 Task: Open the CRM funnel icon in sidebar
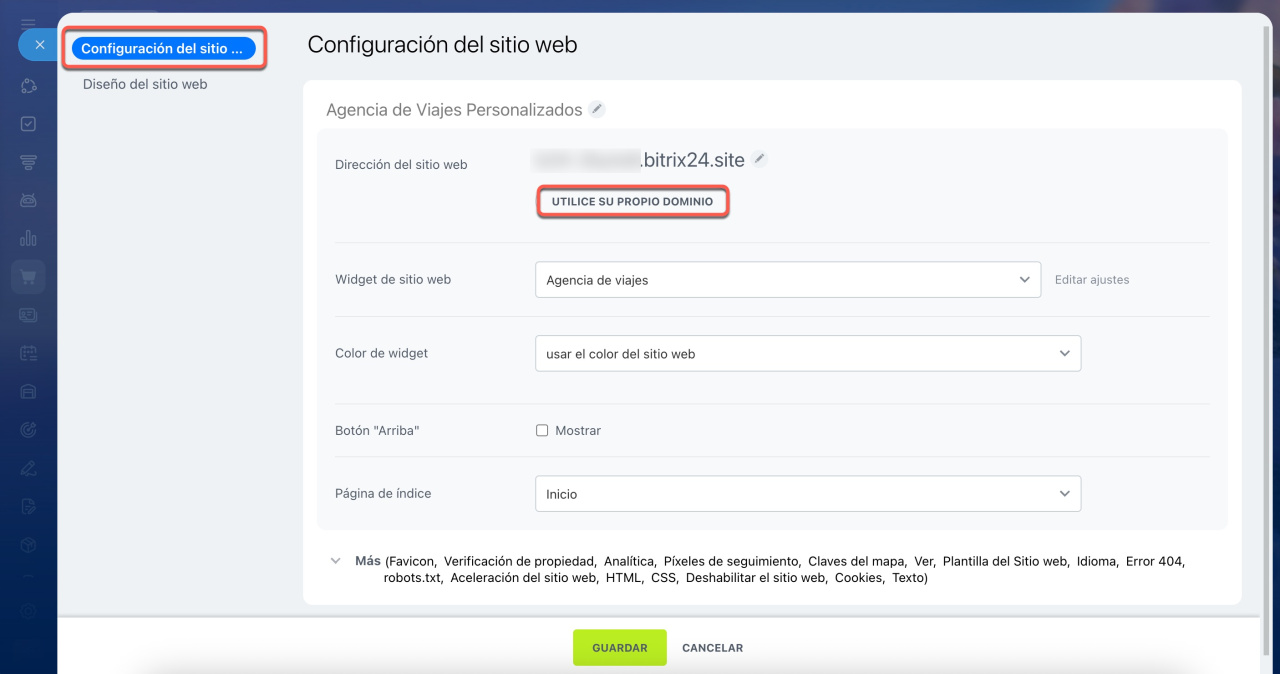click(x=28, y=162)
